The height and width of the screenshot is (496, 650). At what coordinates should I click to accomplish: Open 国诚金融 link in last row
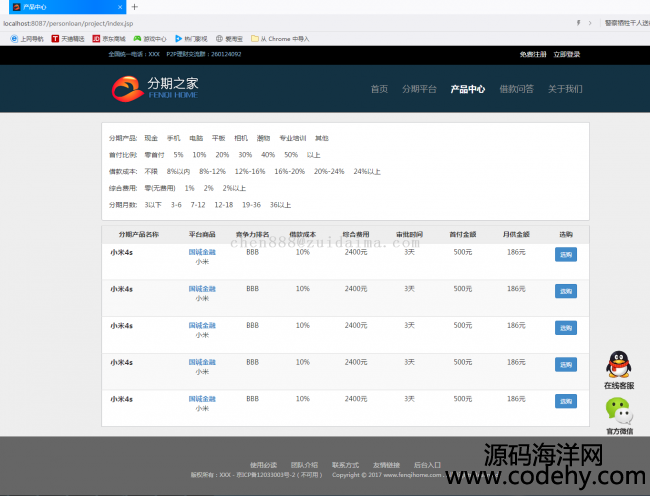pyautogui.click(x=202, y=399)
